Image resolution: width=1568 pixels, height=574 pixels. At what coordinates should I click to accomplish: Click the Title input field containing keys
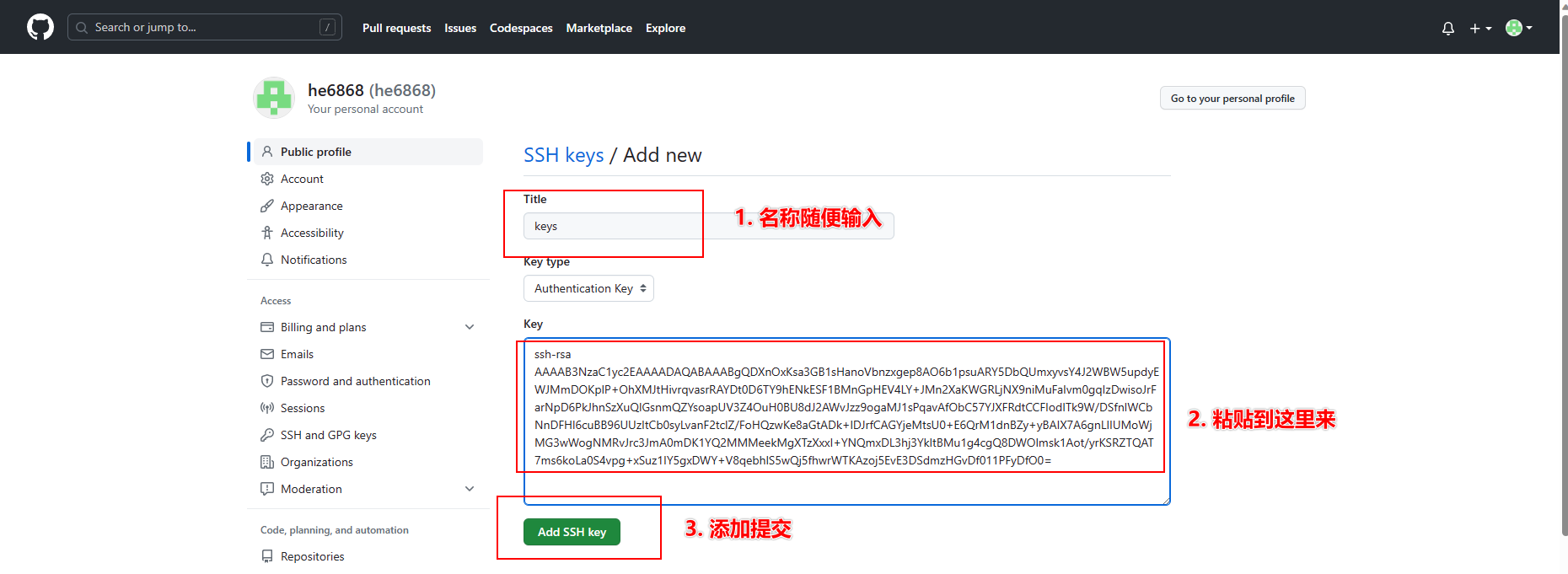pos(708,226)
